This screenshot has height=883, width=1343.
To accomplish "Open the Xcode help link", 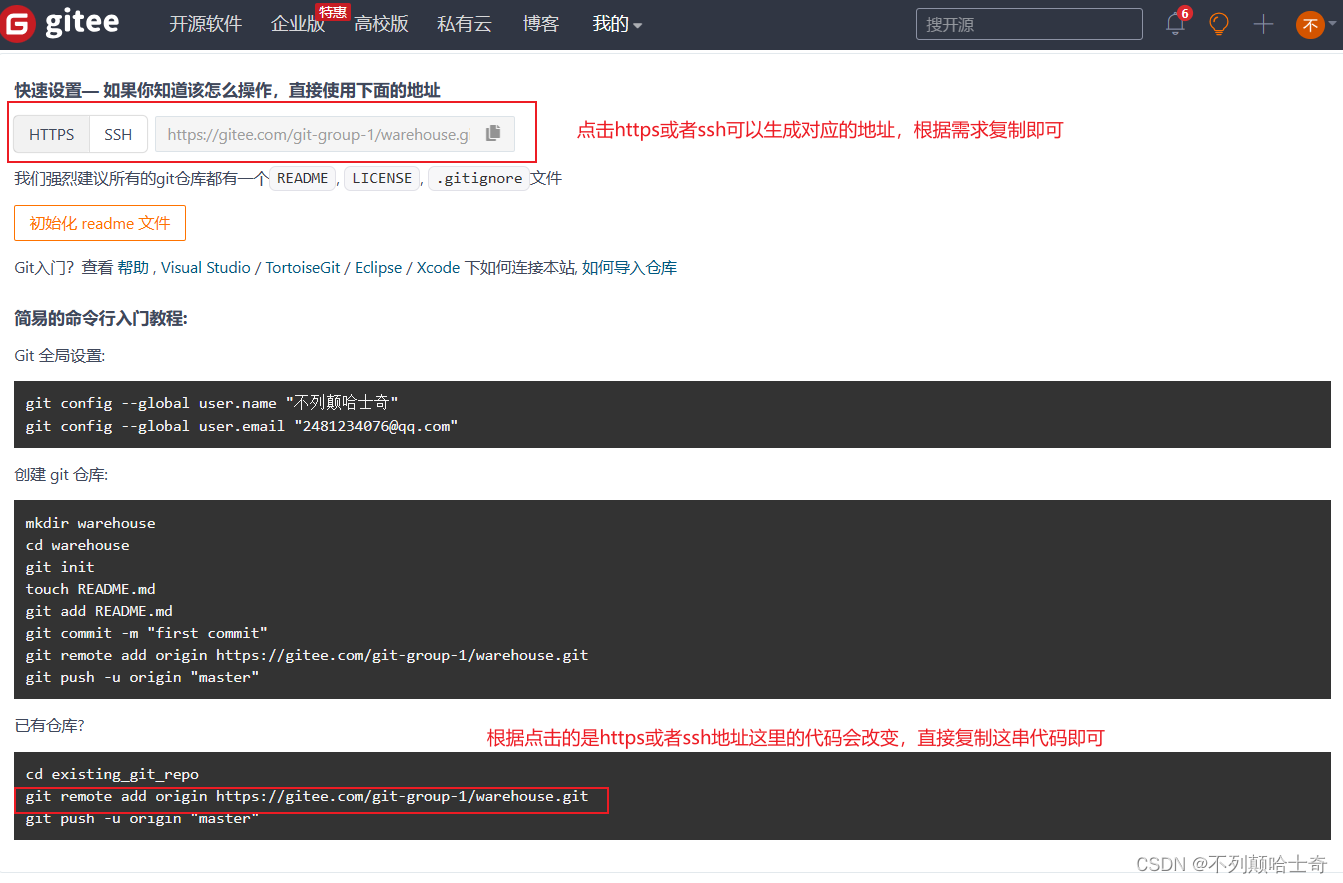I will [438, 268].
